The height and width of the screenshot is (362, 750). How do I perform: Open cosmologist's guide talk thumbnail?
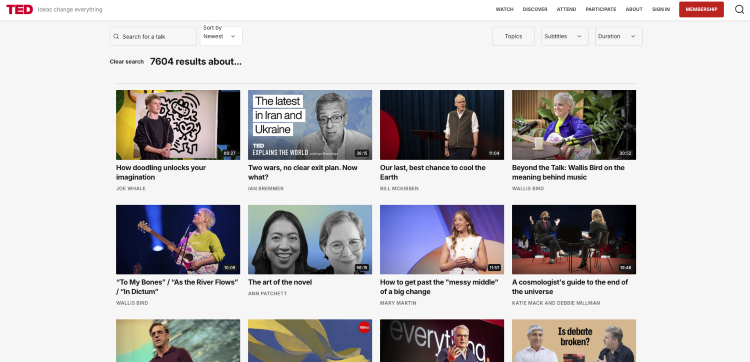click(x=574, y=240)
